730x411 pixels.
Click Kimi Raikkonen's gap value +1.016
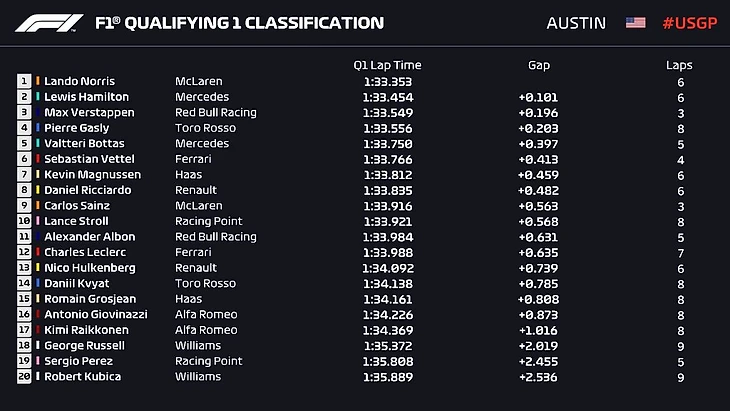pyautogui.click(x=538, y=330)
